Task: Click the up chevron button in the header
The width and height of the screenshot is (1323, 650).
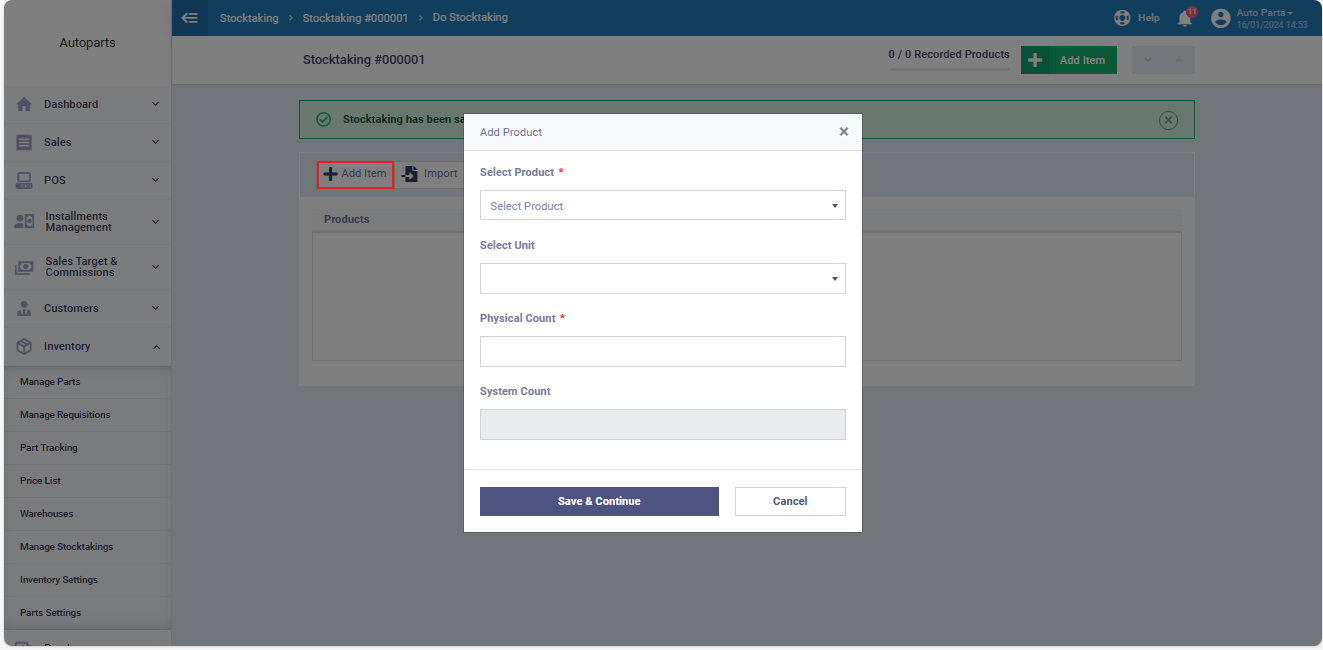Action: click(x=1179, y=60)
